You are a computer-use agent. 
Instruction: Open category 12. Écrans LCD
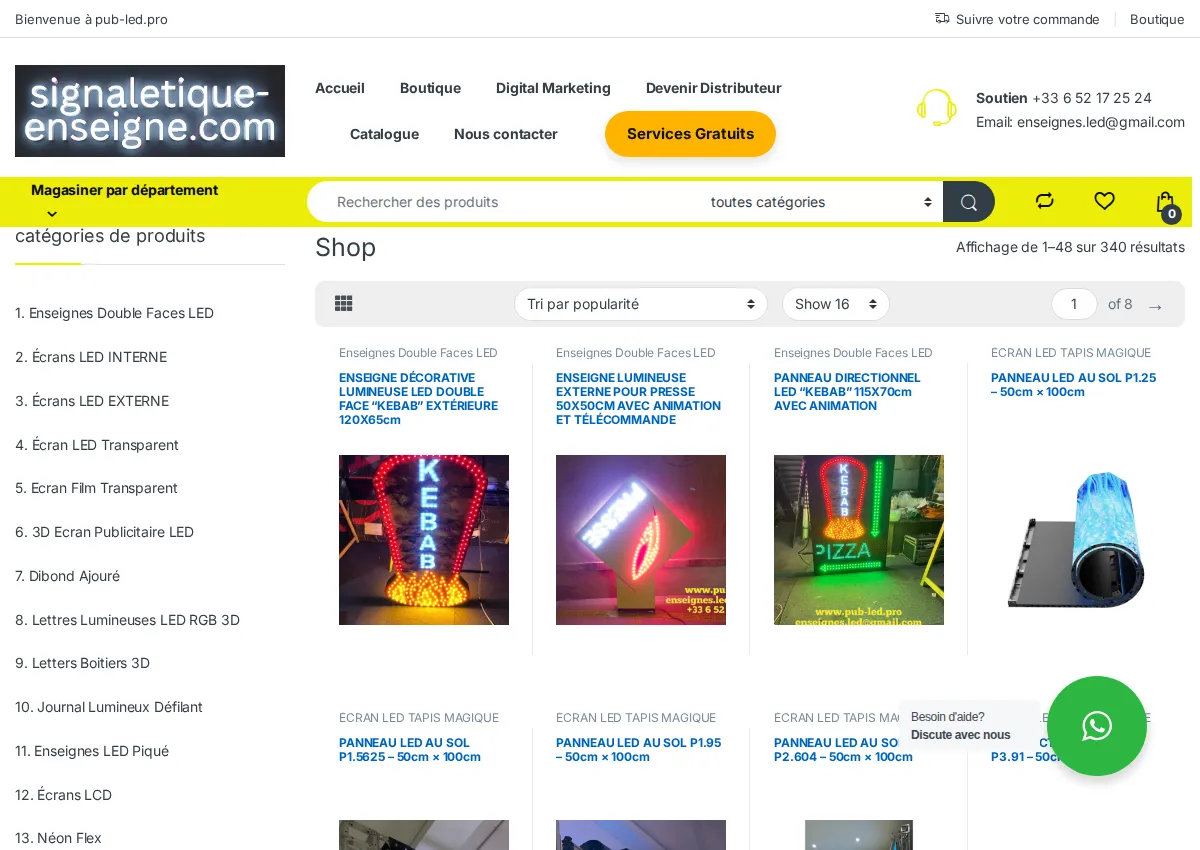pos(63,795)
